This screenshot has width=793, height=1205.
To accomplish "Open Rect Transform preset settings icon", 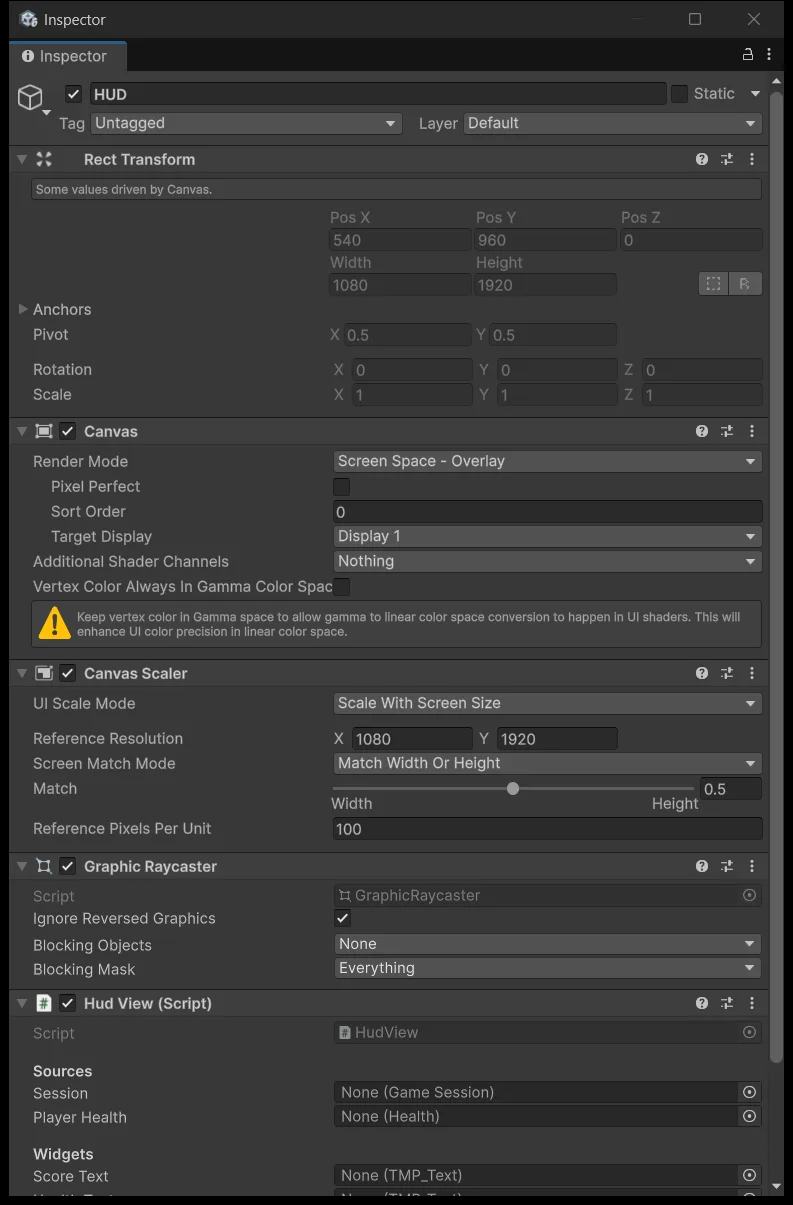I will (727, 159).
